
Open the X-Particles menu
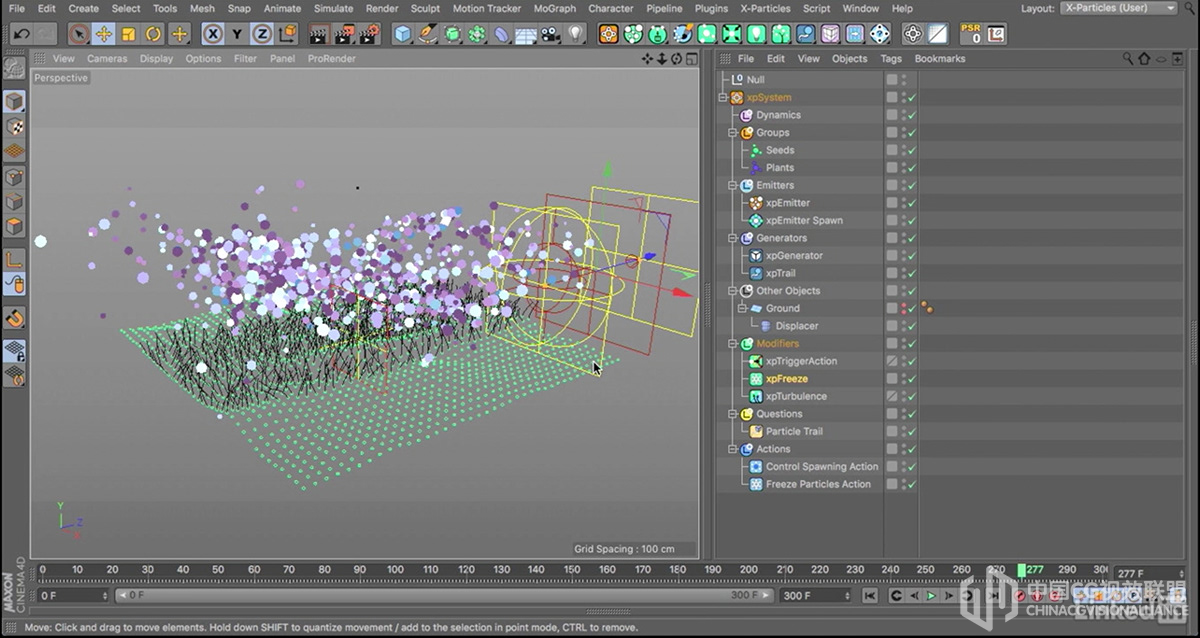pyautogui.click(x=765, y=8)
